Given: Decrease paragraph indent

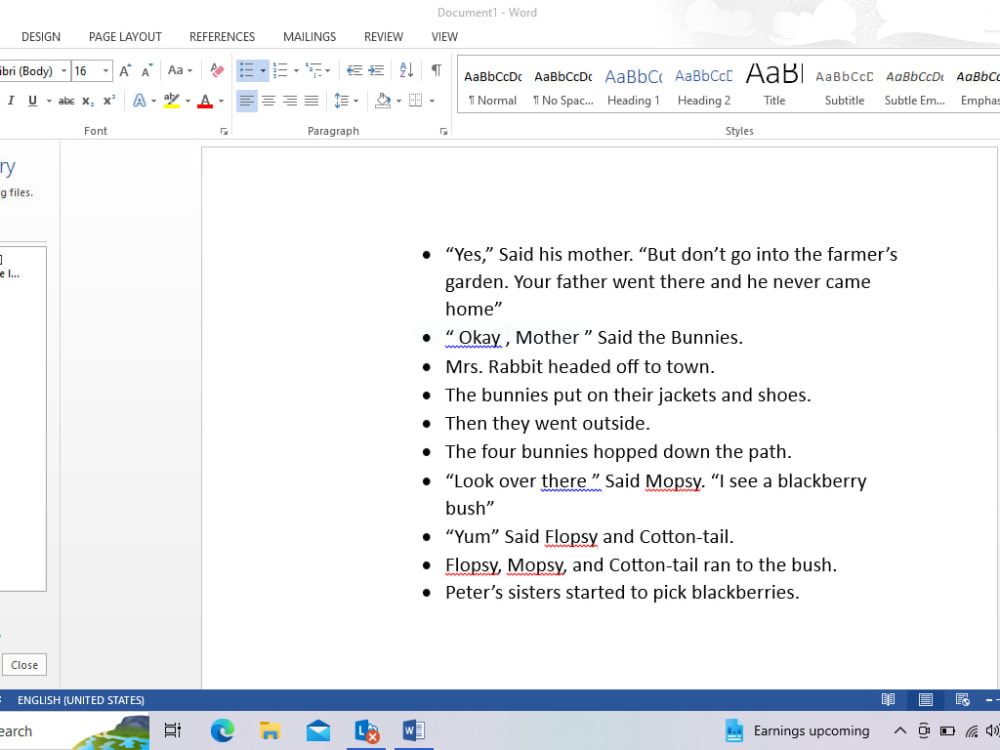Looking at the screenshot, I should pos(355,70).
